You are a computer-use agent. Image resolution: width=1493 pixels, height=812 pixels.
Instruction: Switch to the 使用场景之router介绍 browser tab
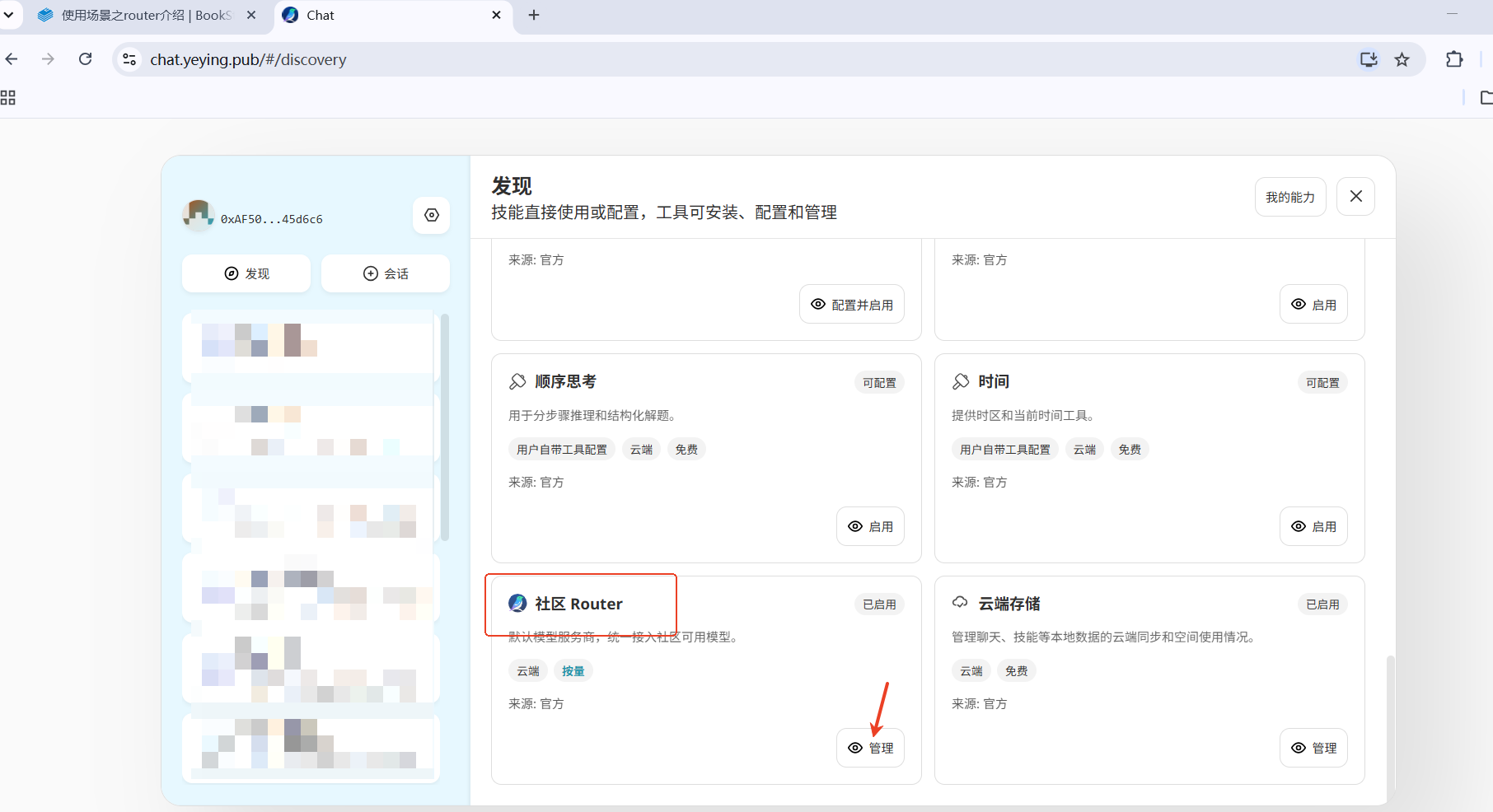pos(147,15)
